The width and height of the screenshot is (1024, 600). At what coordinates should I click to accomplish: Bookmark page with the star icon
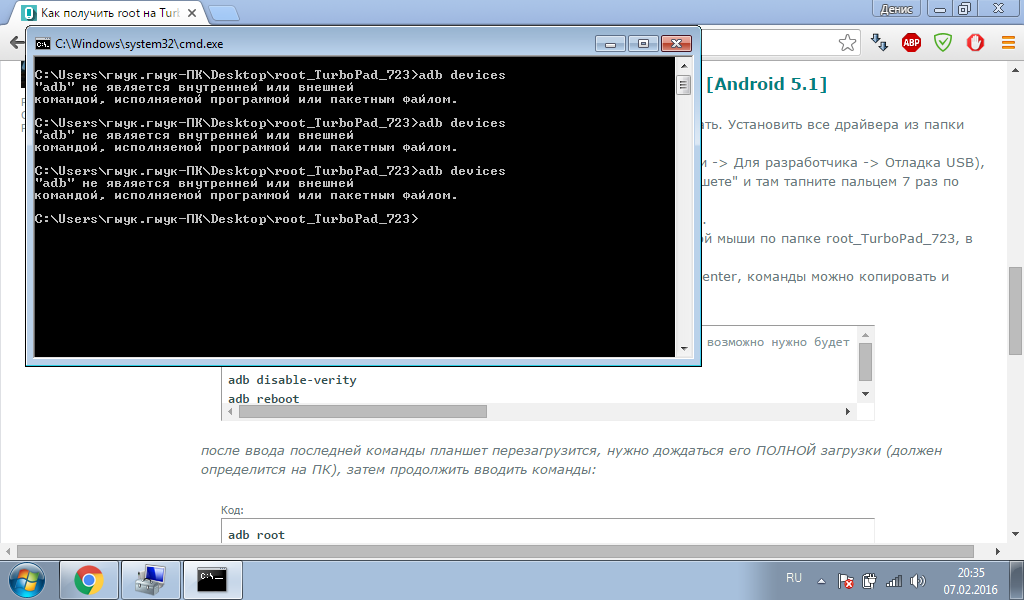pos(847,43)
